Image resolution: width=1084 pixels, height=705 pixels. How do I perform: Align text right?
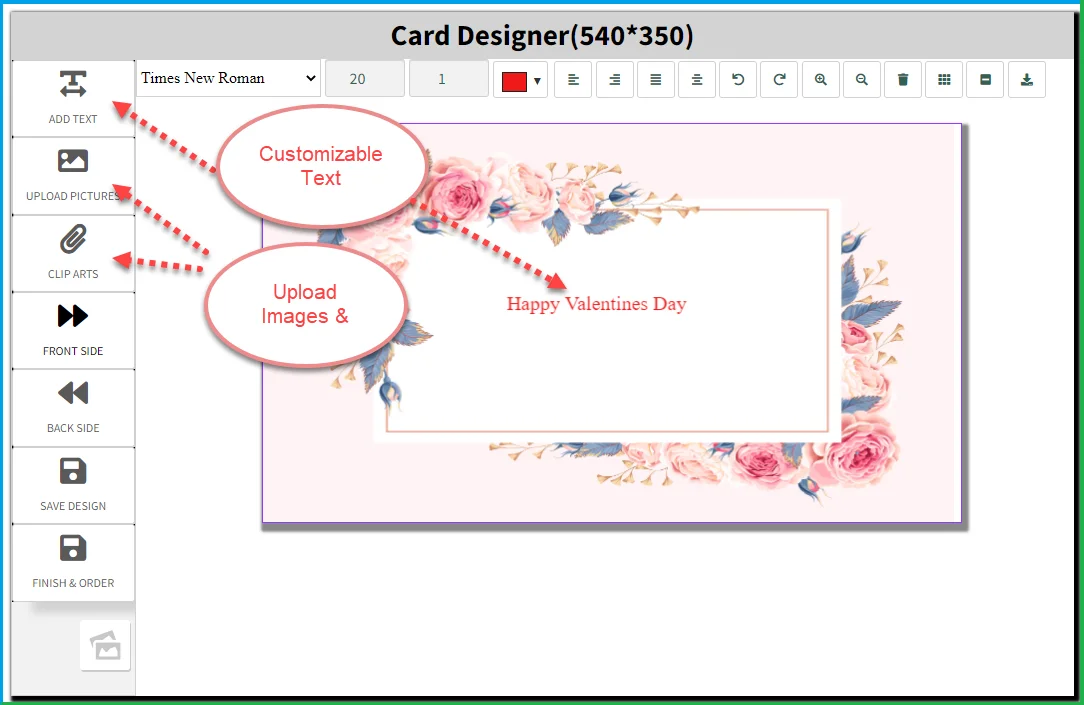click(x=615, y=79)
